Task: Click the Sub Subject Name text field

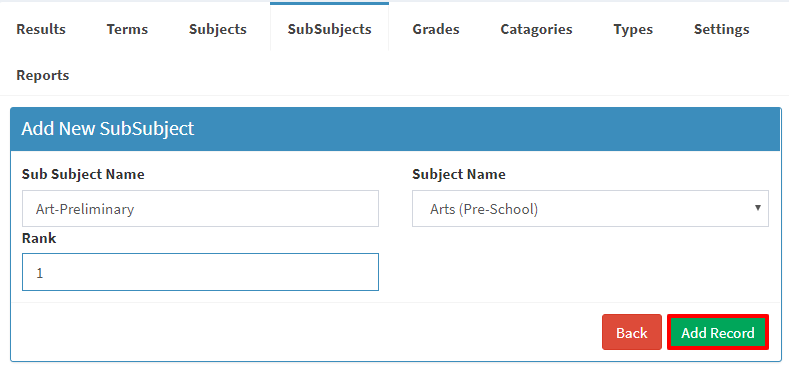Action: click(x=200, y=208)
